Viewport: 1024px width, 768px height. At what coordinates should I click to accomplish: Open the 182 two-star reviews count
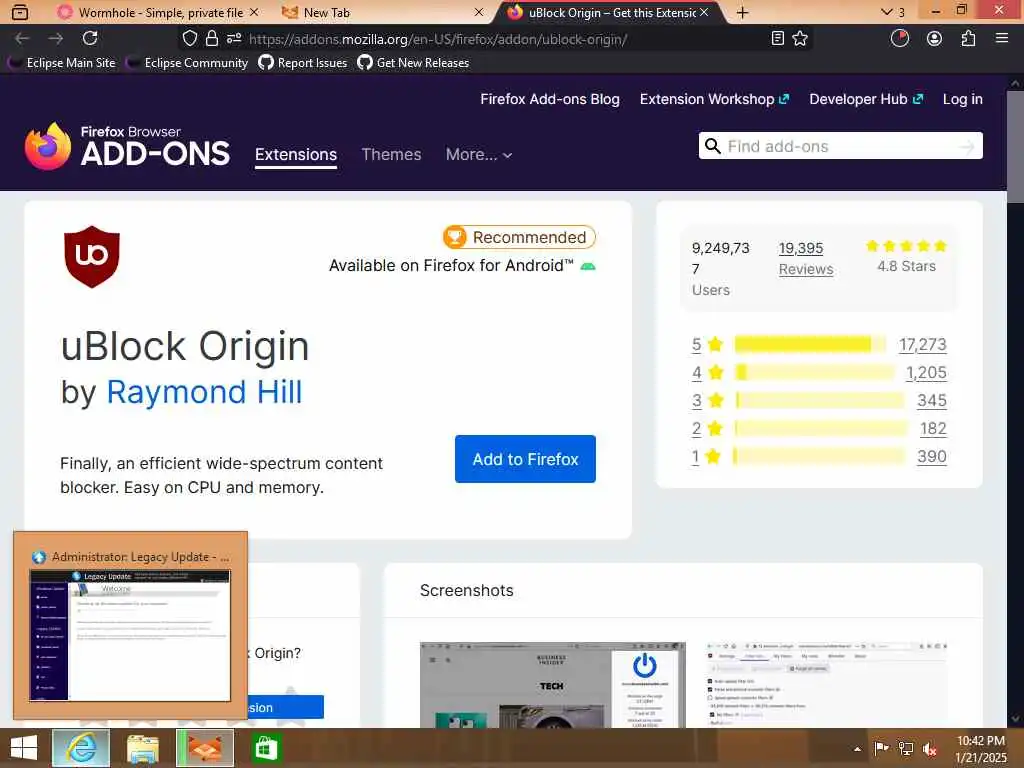(933, 428)
